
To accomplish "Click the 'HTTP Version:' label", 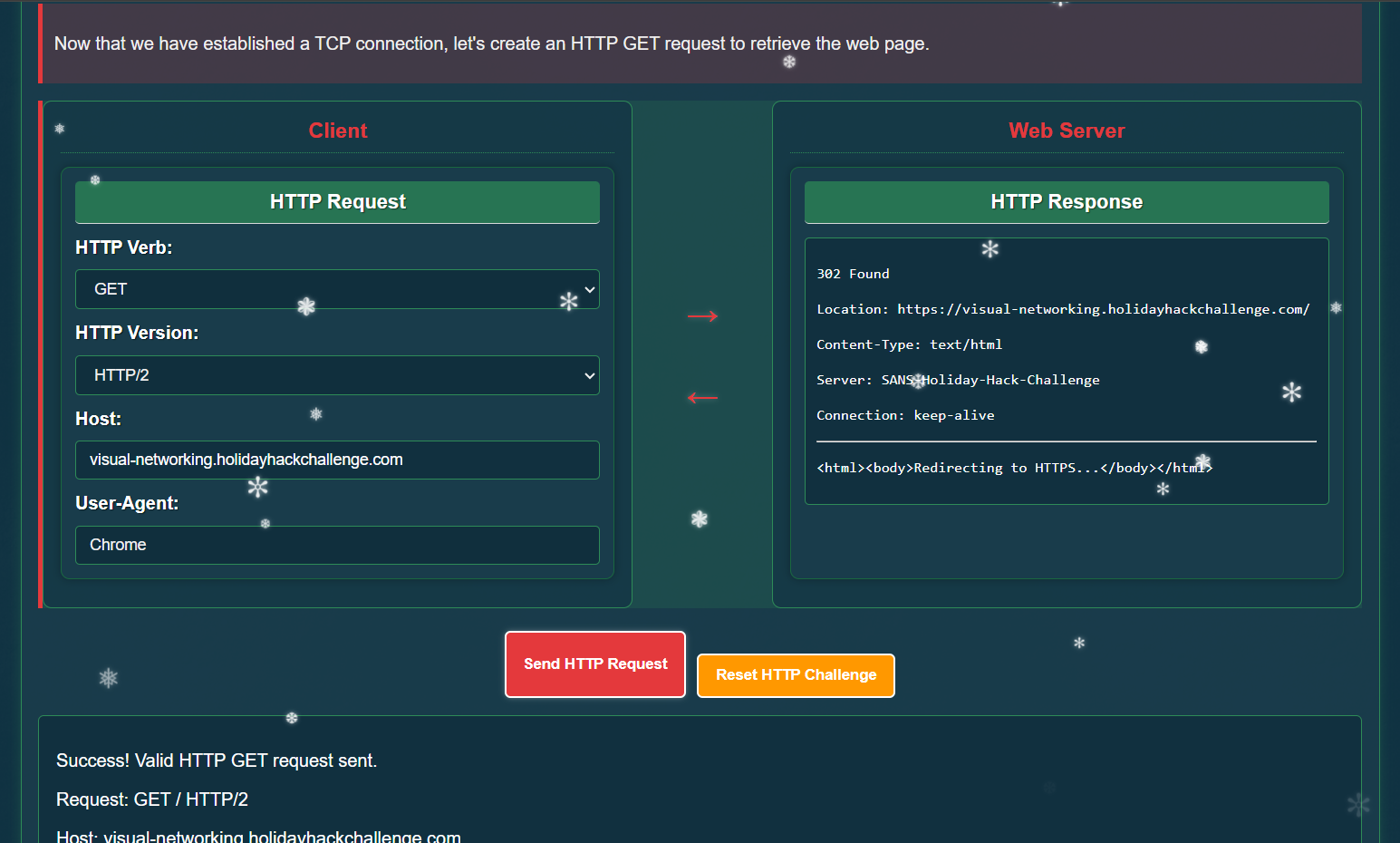I will click(137, 333).
